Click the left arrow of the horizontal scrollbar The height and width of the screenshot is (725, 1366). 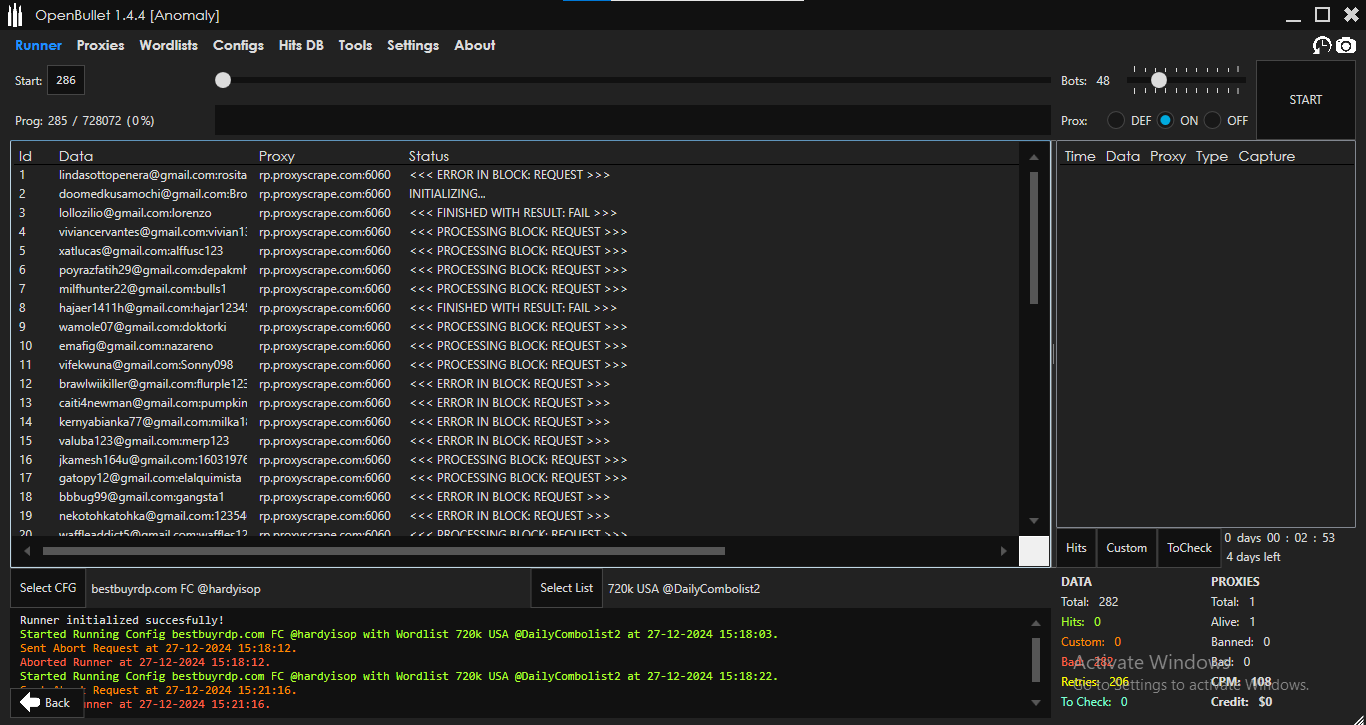(26, 551)
